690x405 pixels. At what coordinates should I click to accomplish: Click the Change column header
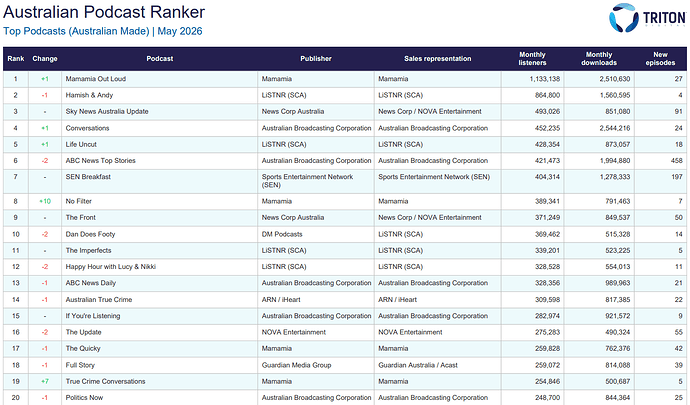pos(45,59)
